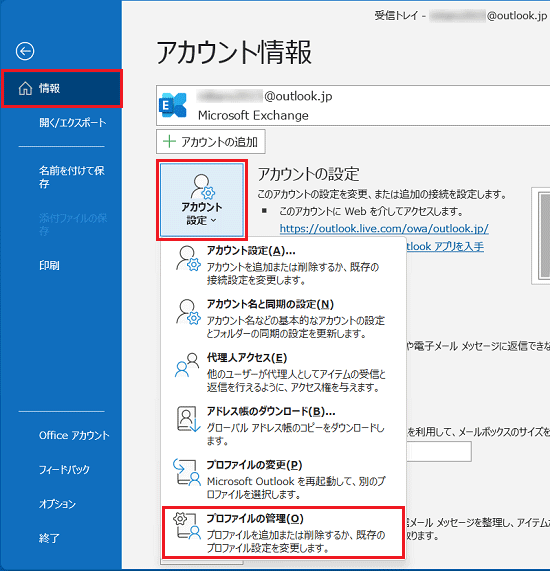Choose プロファイルの変更(P) menu entry
The height and width of the screenshot is (571, 550).
coord(283,479)
